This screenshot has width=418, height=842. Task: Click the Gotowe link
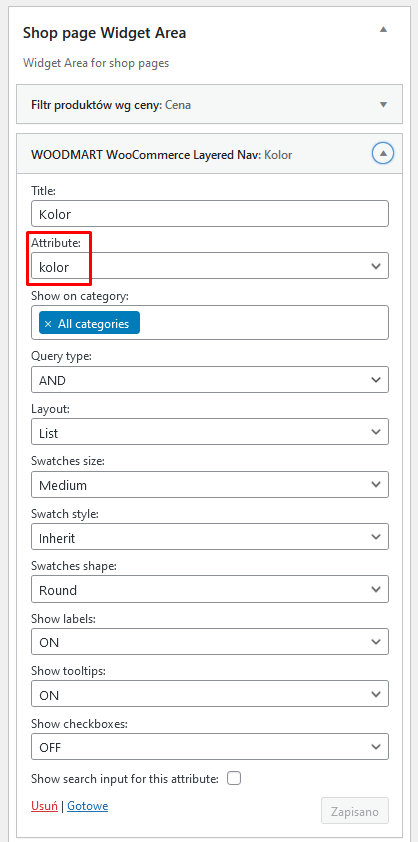(x=88, y=806)
